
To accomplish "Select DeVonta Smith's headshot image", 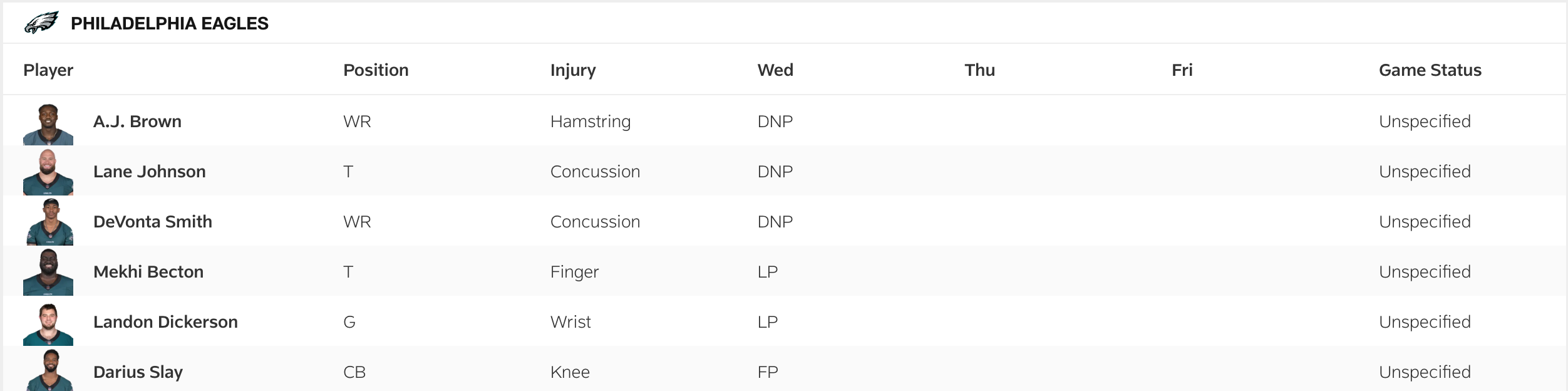I will click(49, 222).
